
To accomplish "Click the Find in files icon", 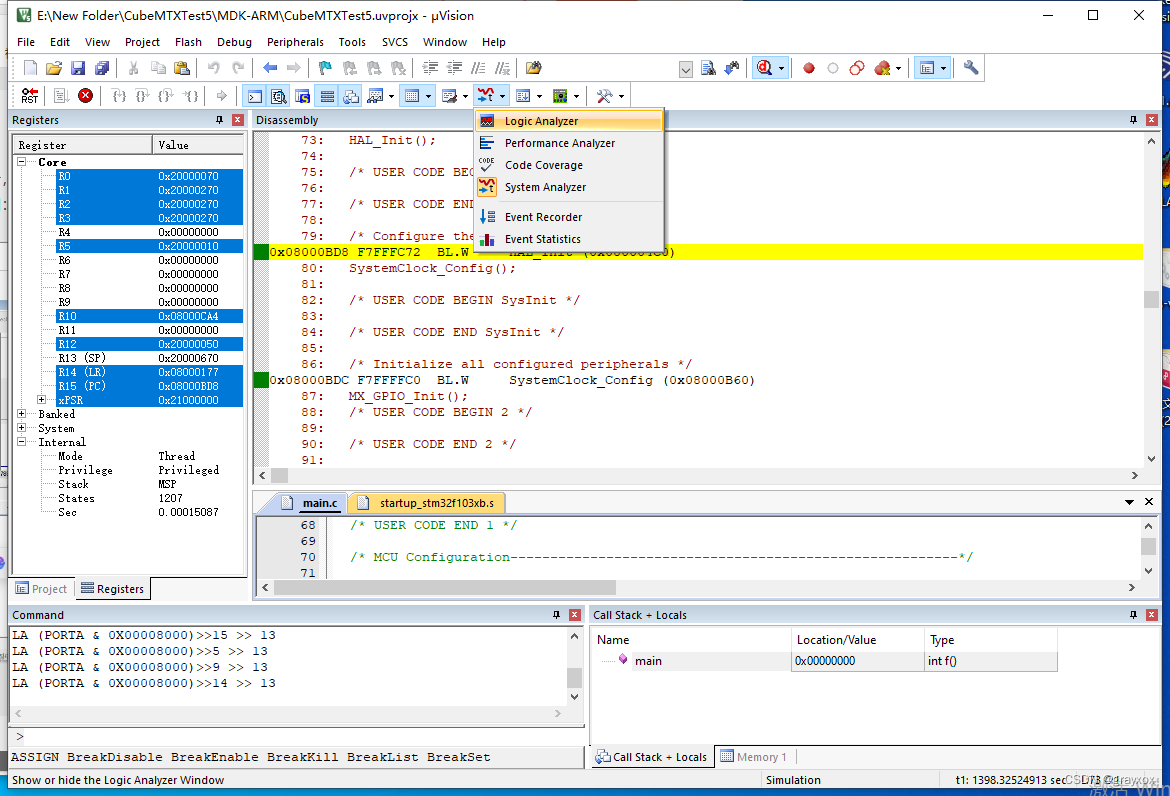I will pyautogui.click(x=534, y=68).
